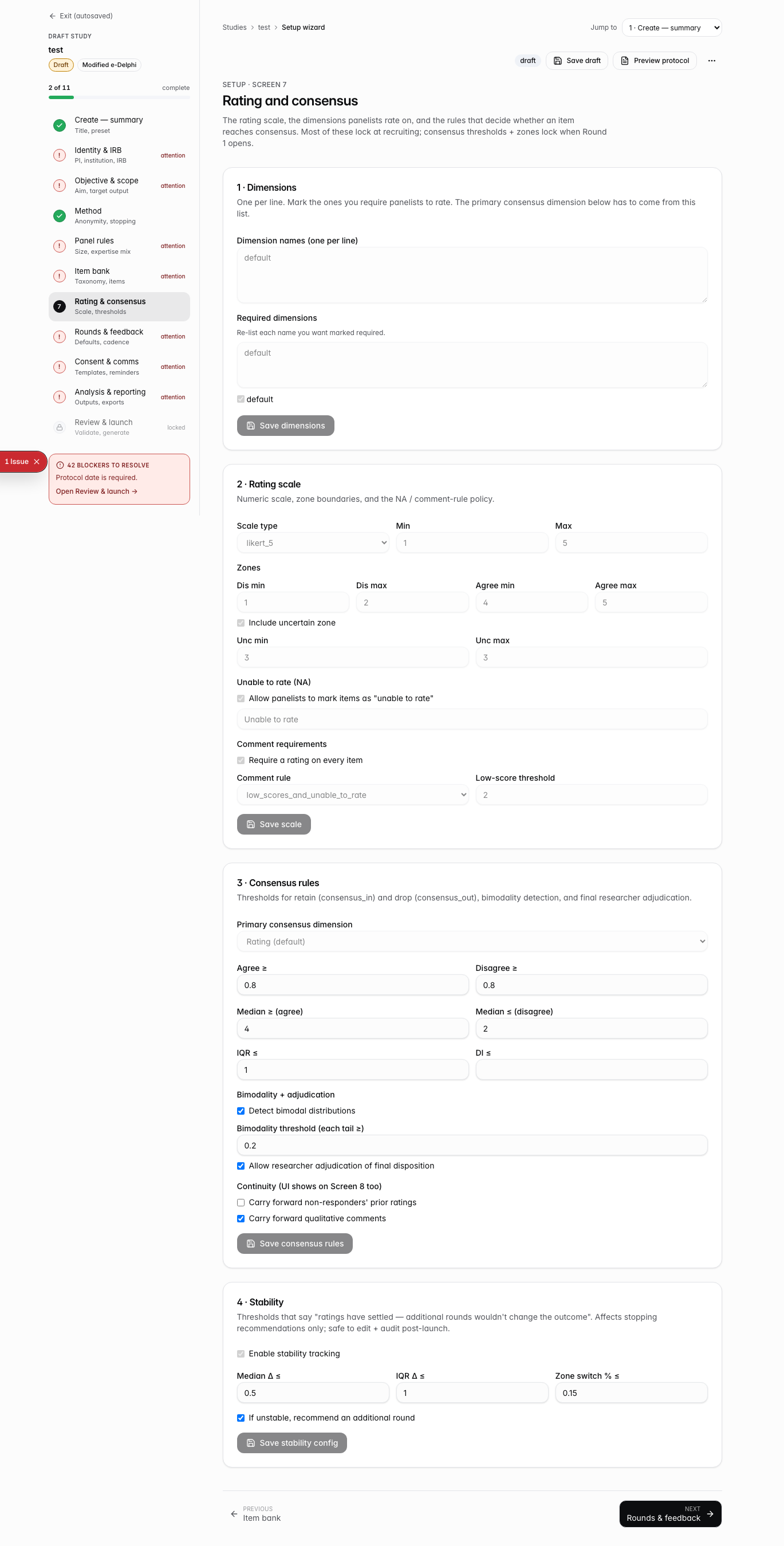Go to test breadcrumb
The image size is (784, 1546).
point(264,27)
